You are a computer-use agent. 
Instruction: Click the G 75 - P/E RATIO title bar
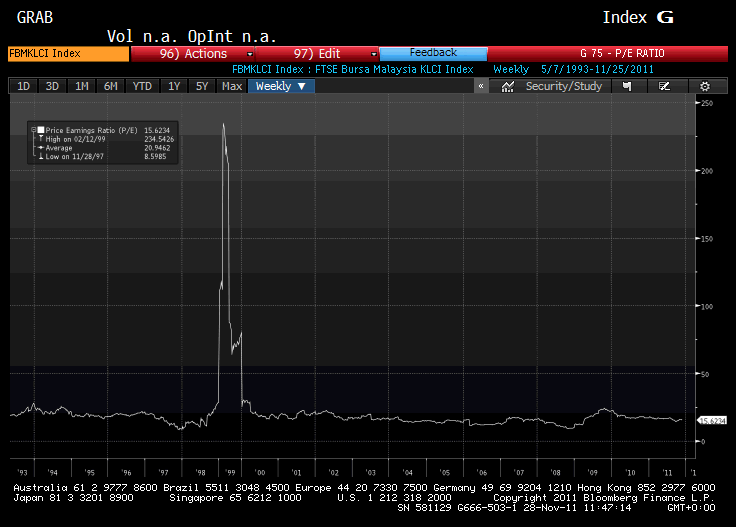tap(608, 53)
